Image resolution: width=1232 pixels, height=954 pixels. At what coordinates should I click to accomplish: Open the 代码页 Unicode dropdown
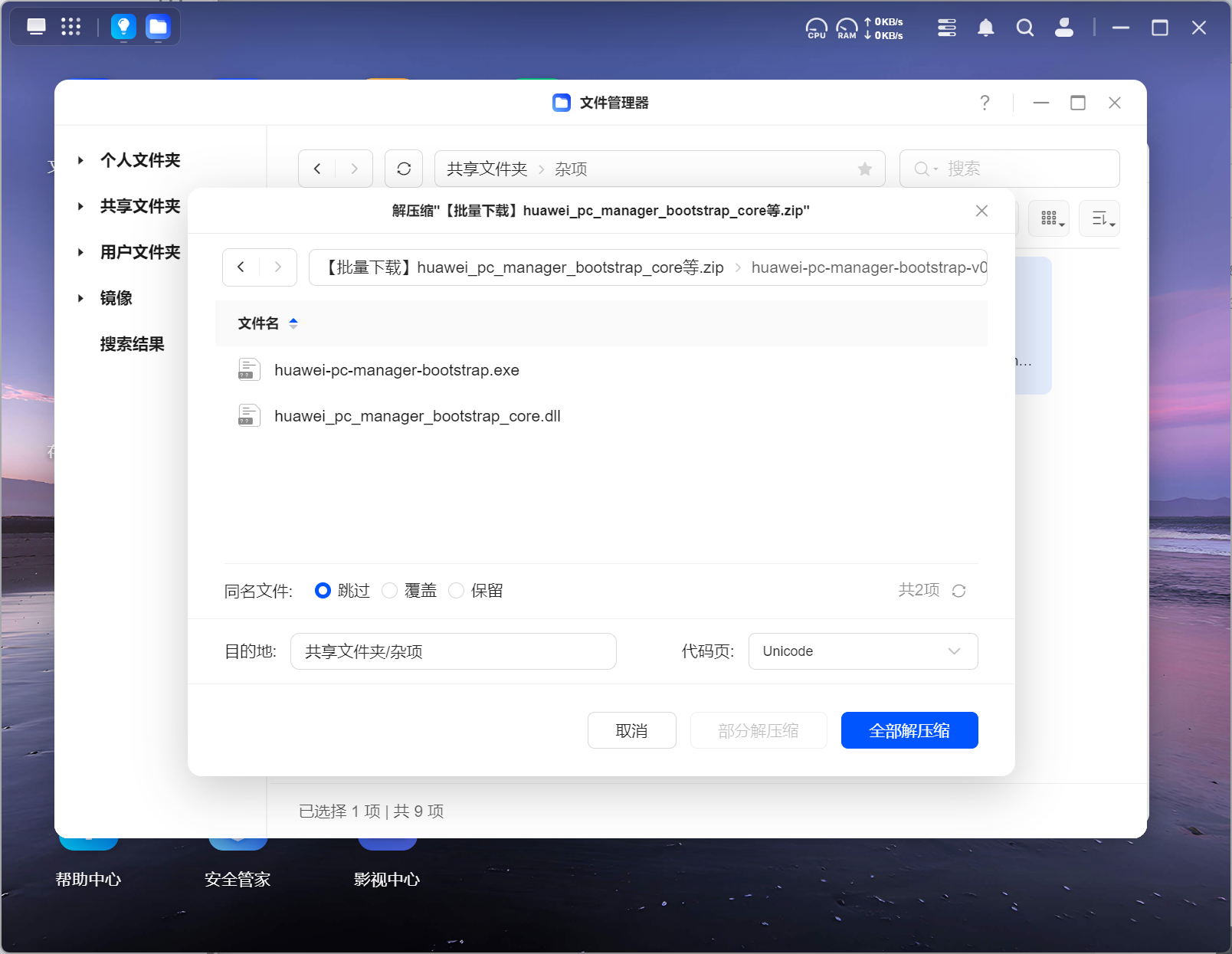coord(863,651)
